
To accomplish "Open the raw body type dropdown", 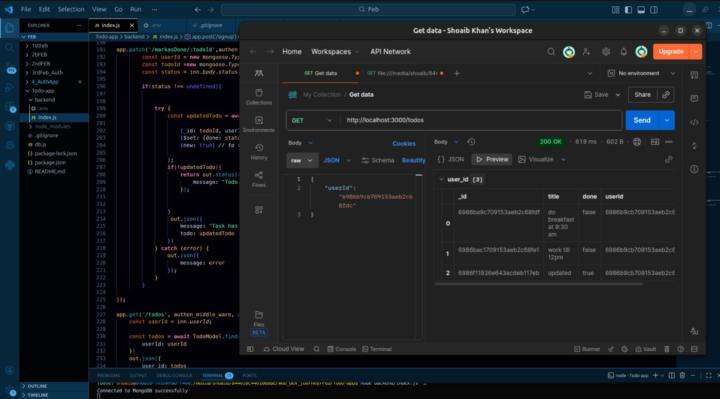I will (x=302, y=160).
